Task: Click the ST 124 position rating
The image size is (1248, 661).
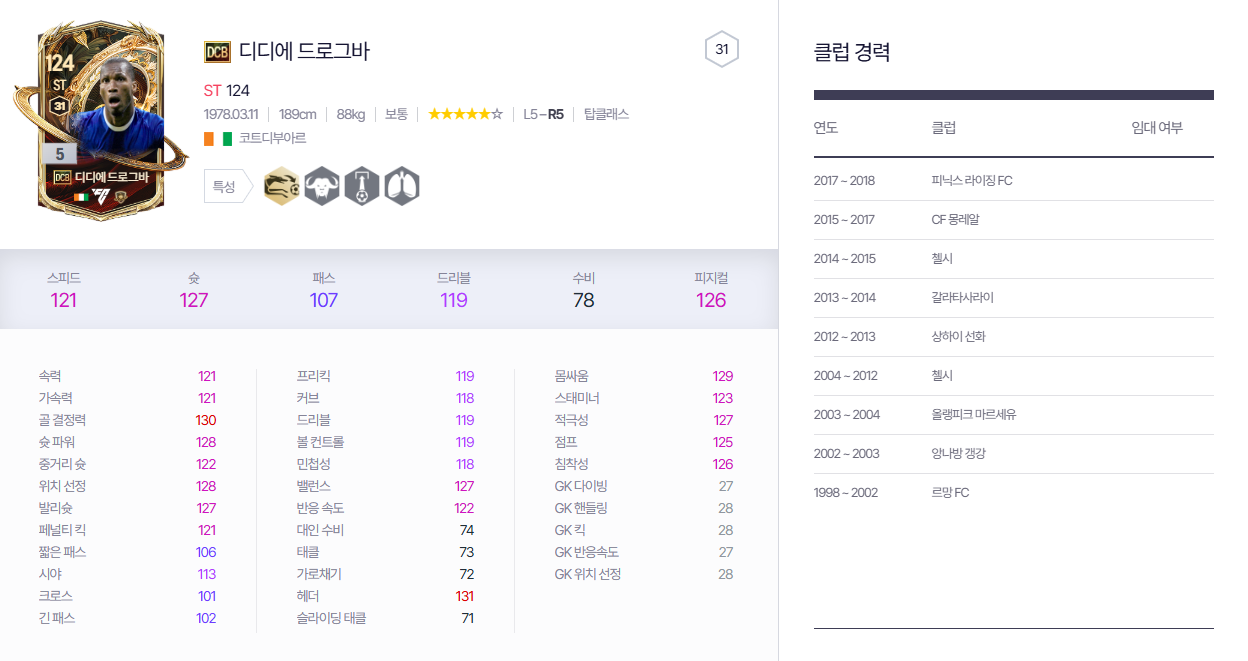Action: (x=227, y=90)
